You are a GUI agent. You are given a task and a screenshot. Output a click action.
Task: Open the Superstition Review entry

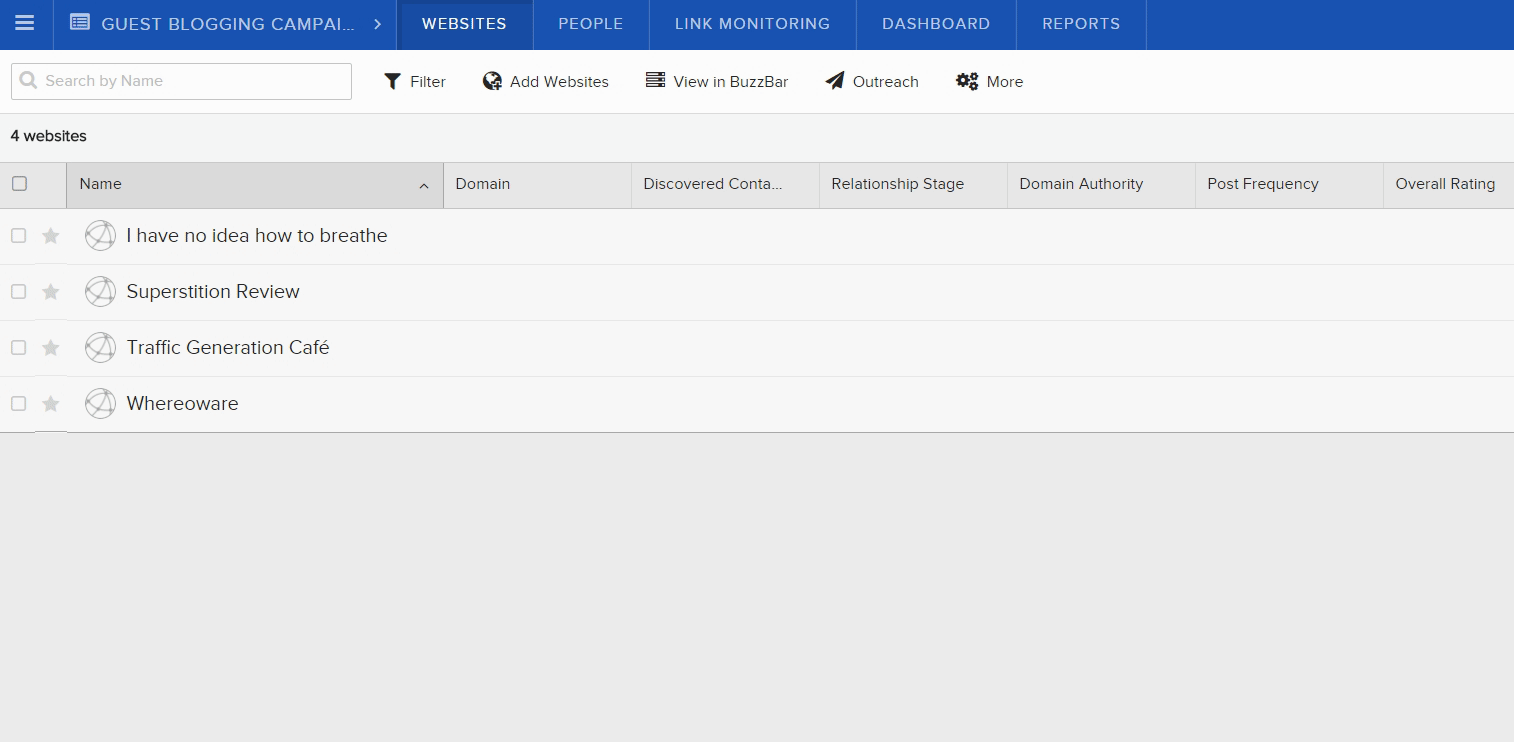213,292
